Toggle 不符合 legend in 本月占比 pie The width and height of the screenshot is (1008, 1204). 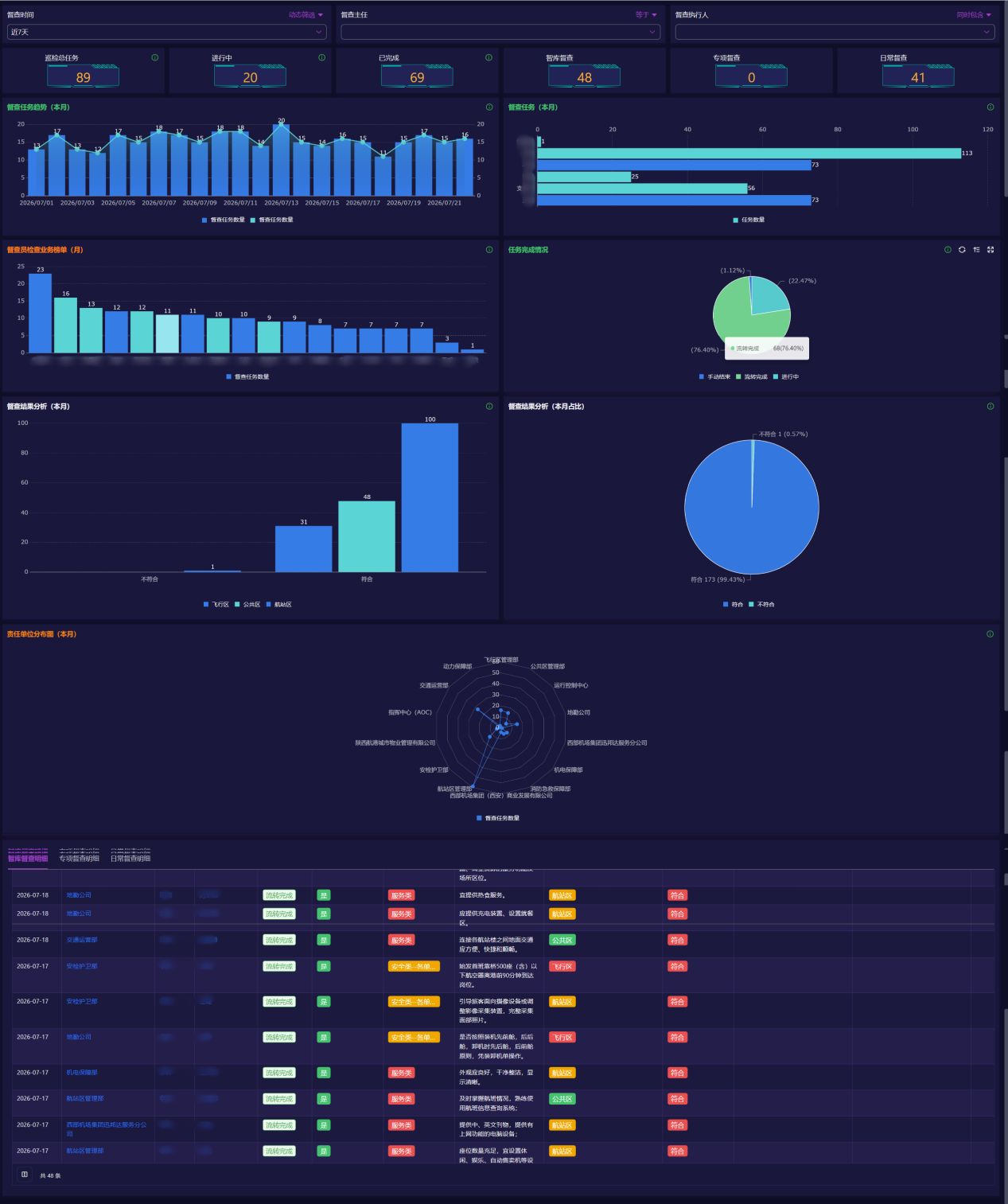tap(762, 605)
